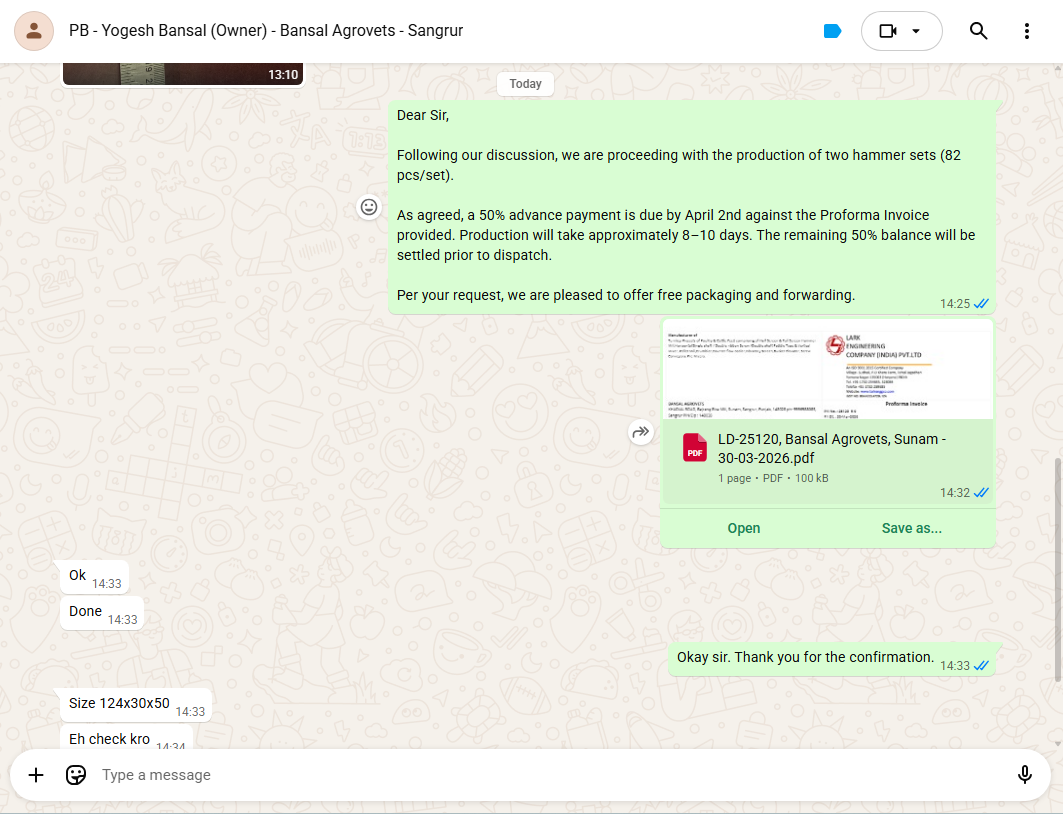Open the attach plus menu
The height and width of the screenshot is (814, 1063).
[36, 775]
